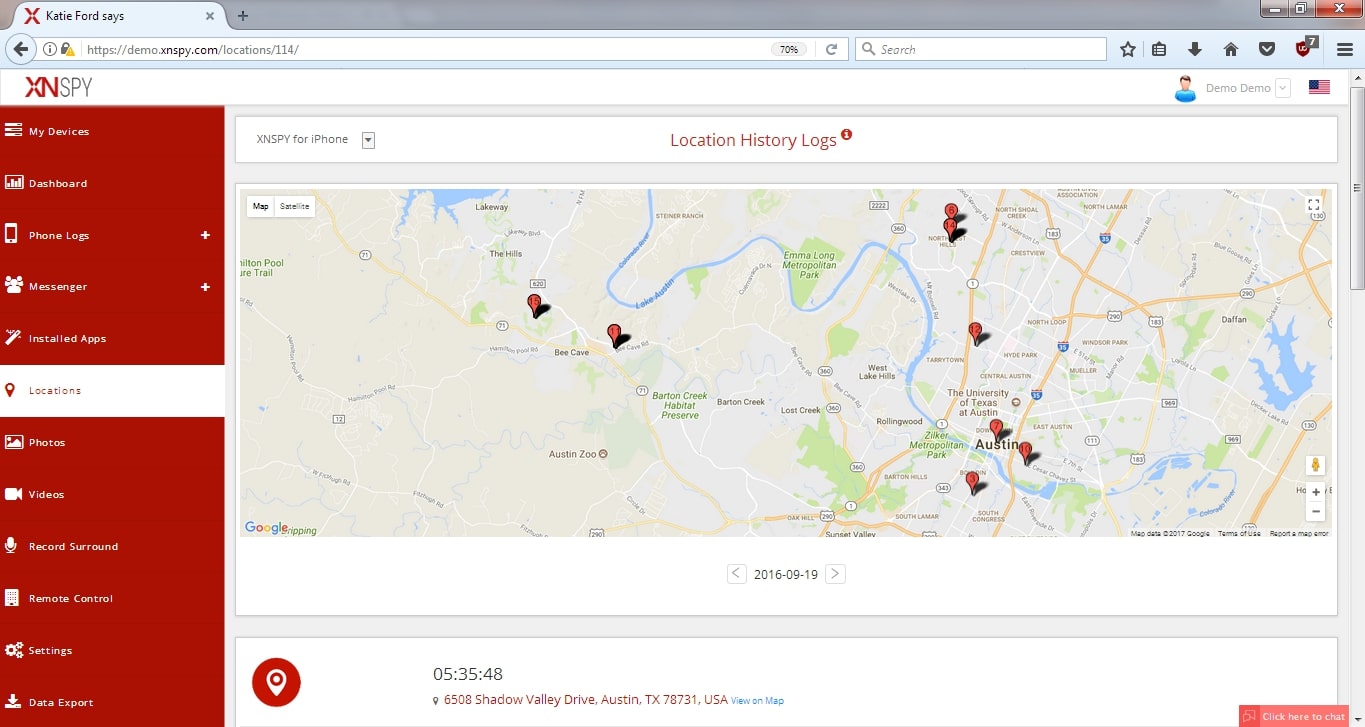Click the map marker near Cesar Chavez St
This screenshot has width=1365, height=727.
tap(1025, 453)
